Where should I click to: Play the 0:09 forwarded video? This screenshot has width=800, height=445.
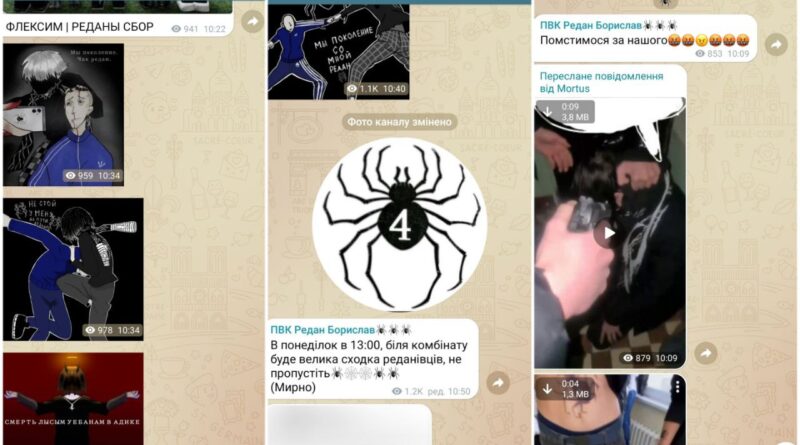(609, 234)
